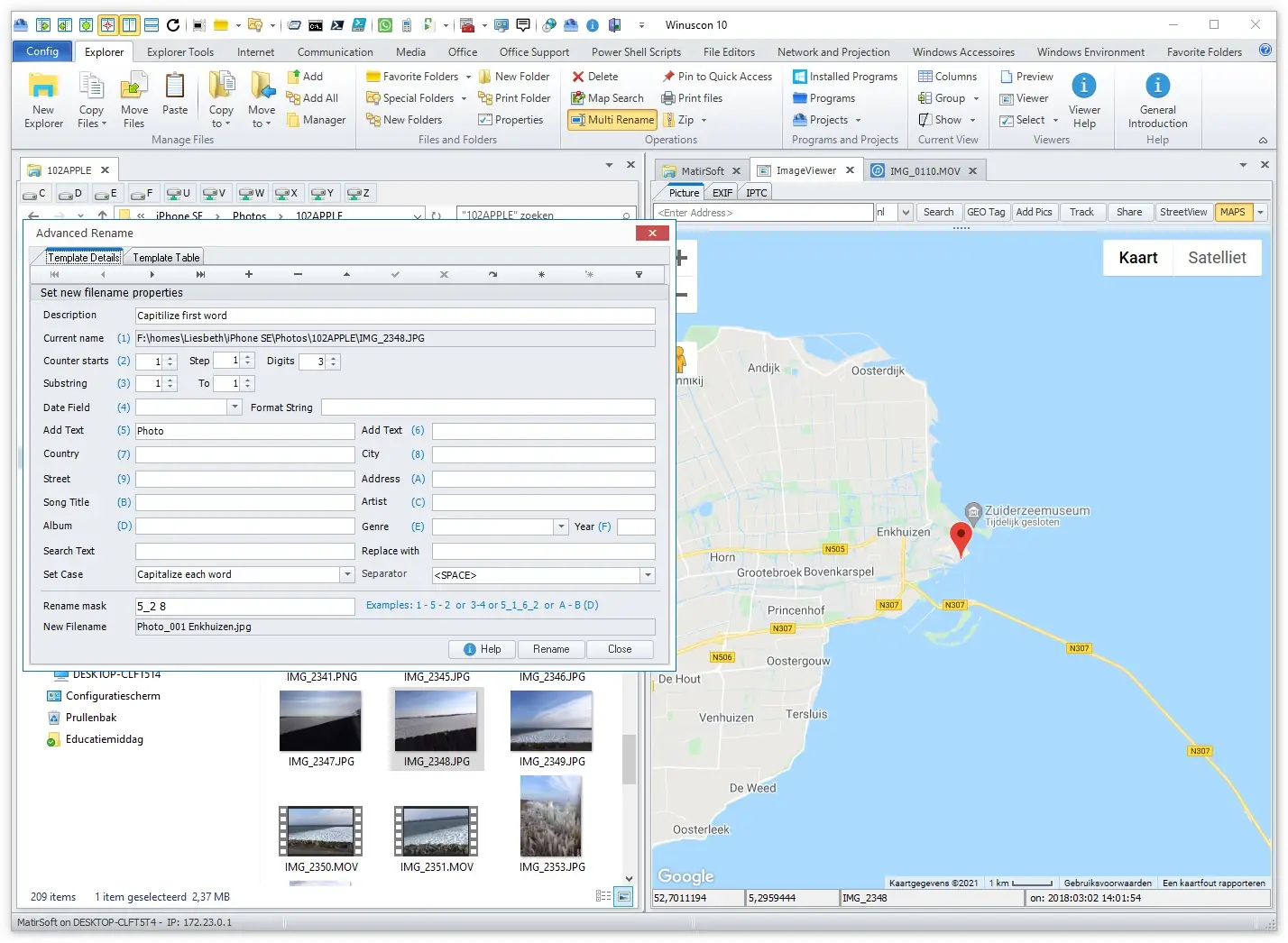This screenshot has height=943, width=1288.
Task: Switch map to Satelliet view
Action: pos(1217,258)
